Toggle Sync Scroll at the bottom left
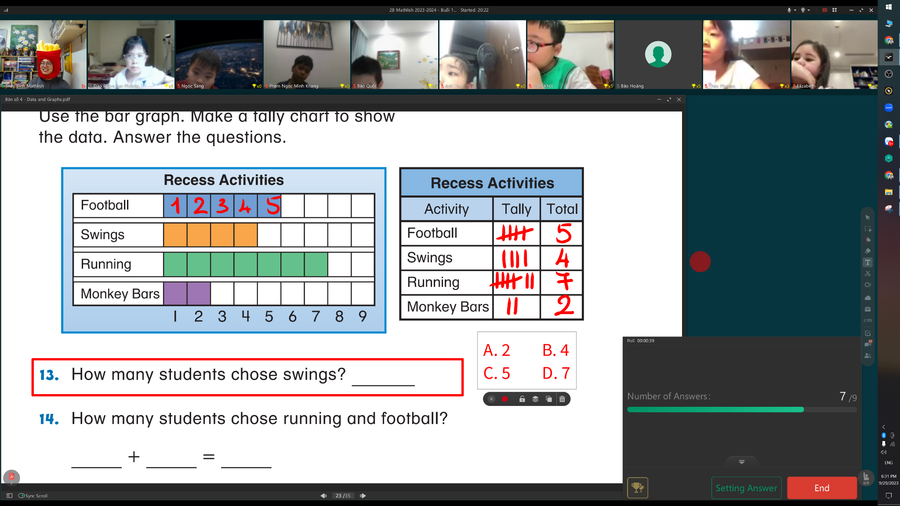This screenshot has width=900, height=506. 33,495
